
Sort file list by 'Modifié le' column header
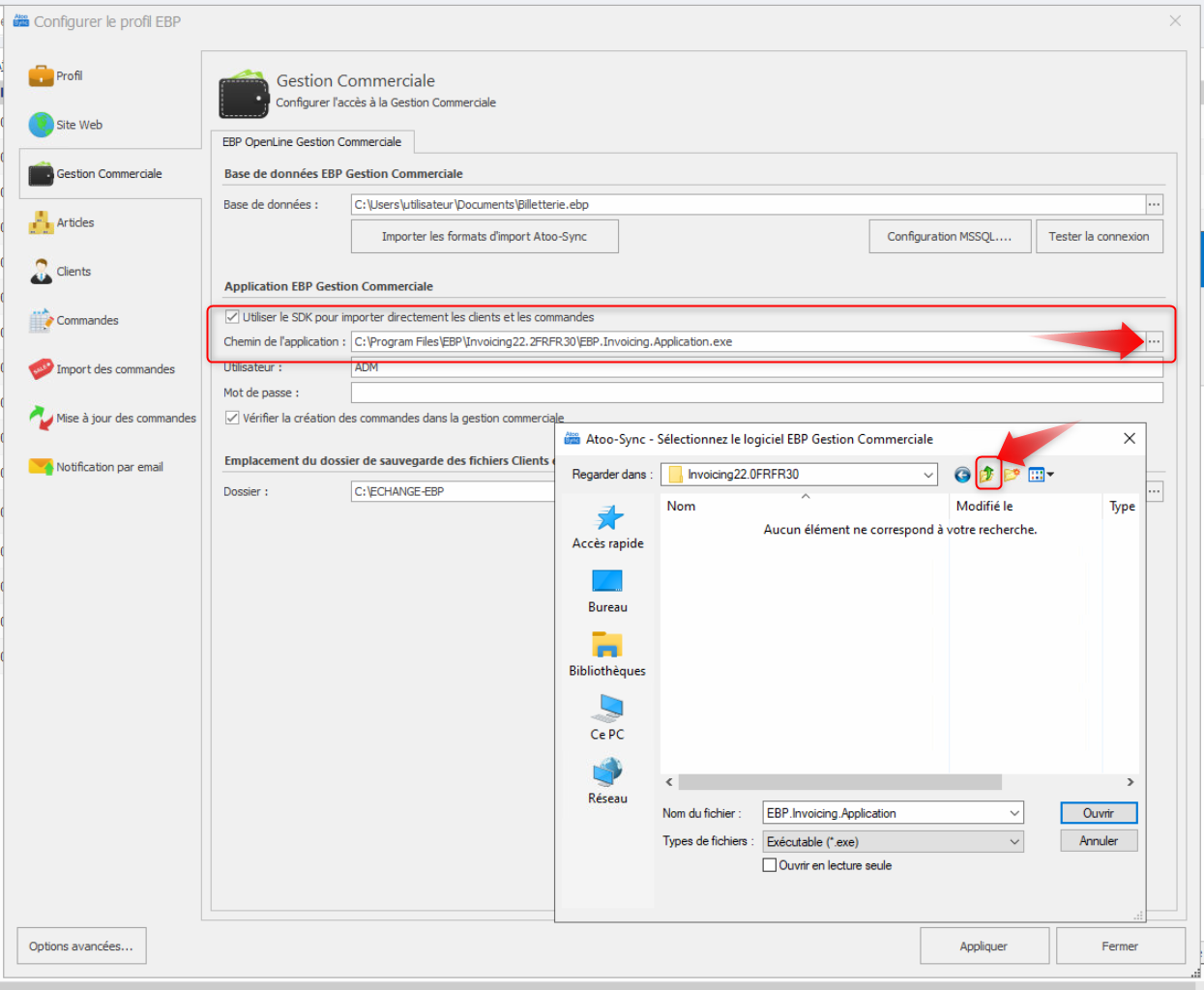[x=1026, y=506]
